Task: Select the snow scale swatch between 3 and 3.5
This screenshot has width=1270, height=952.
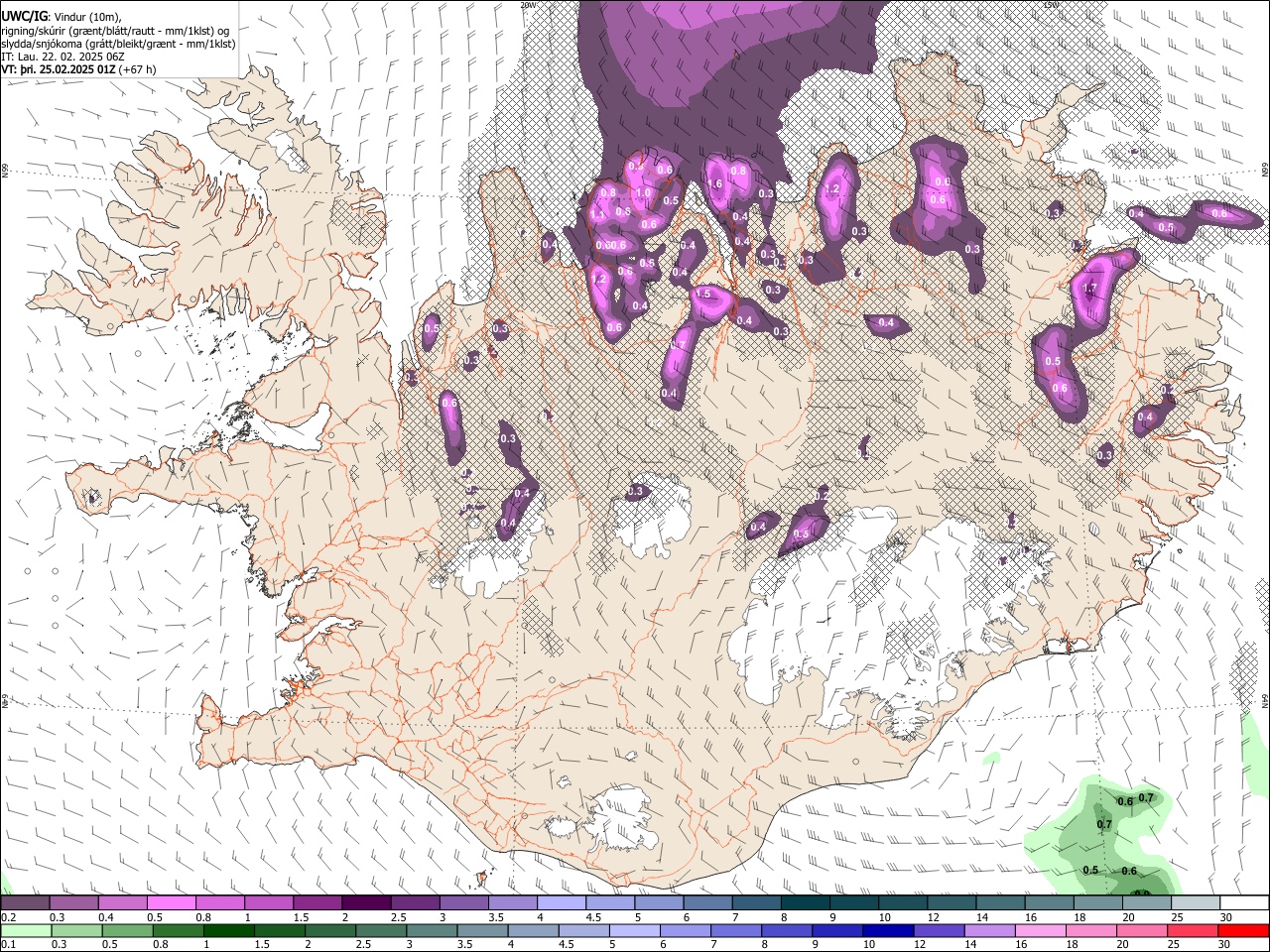Action: pyautogui.click(x=462, y=903)
